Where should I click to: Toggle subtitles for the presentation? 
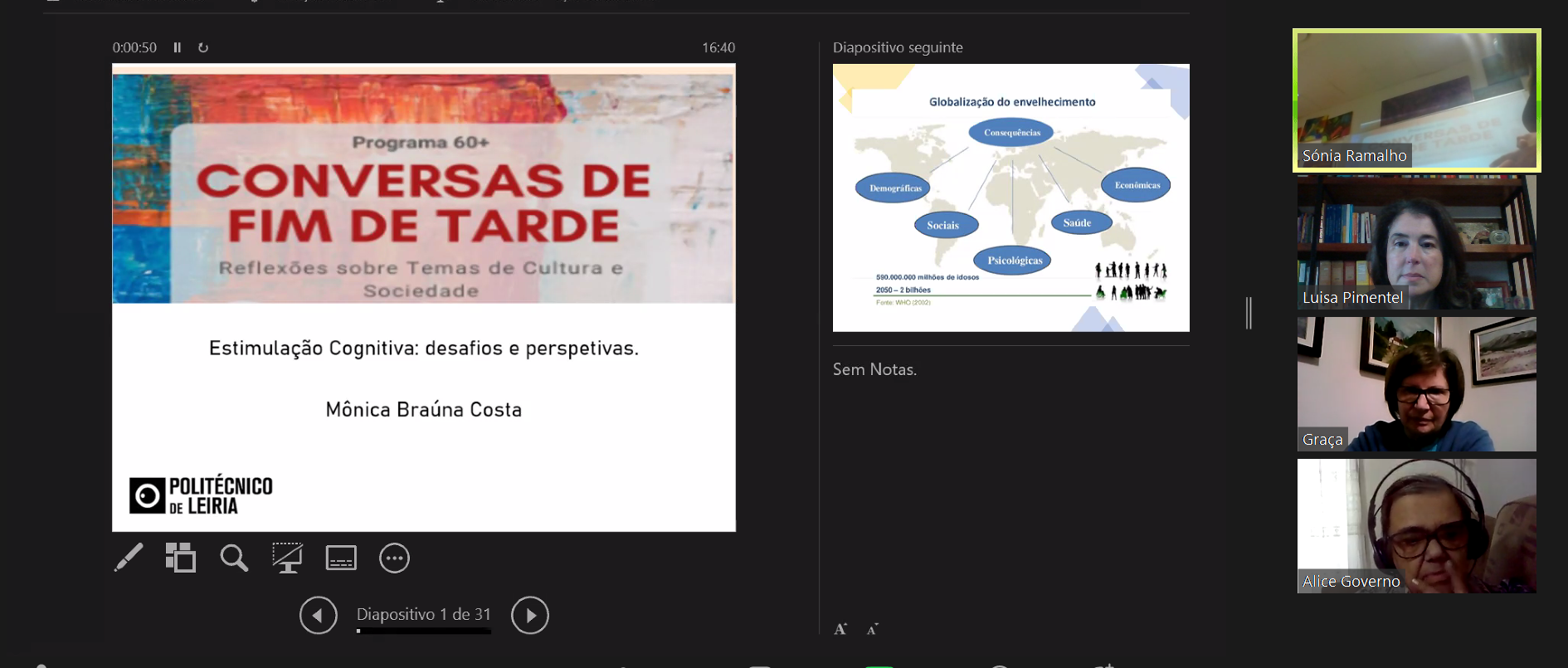pos(341,558)
